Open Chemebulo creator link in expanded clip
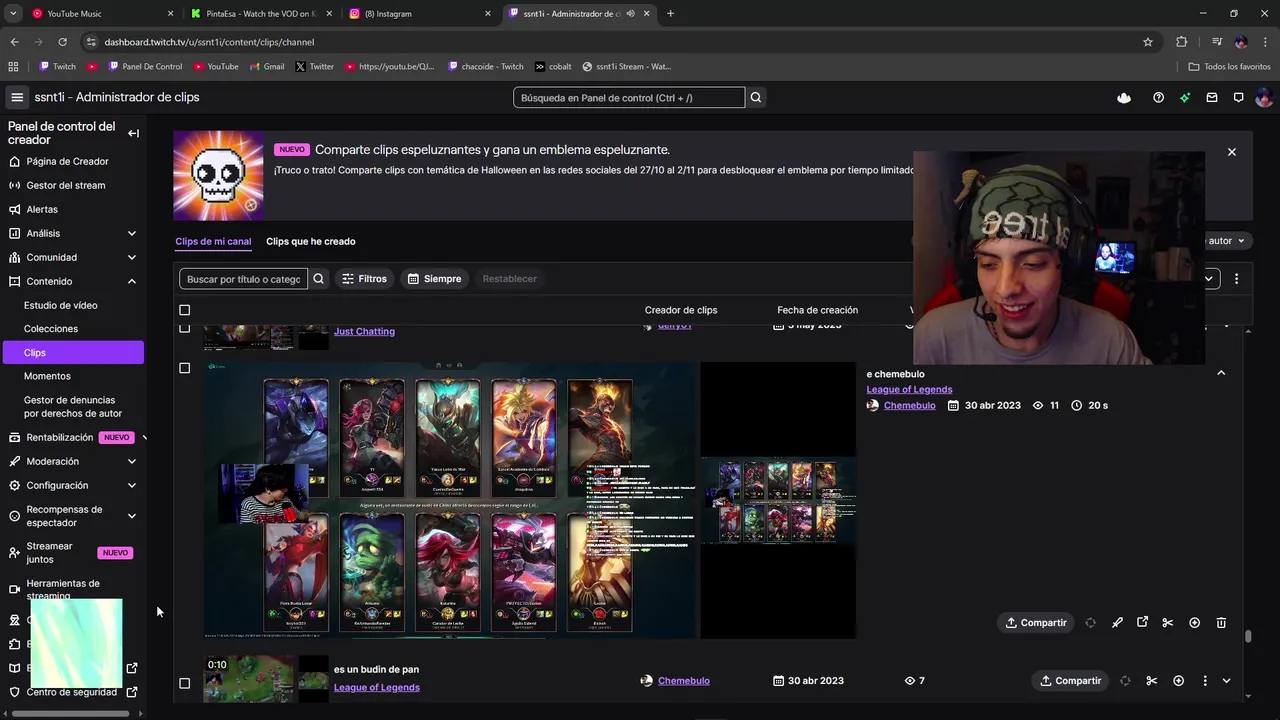Viewport: 1280px width, 720px height. 909,405
